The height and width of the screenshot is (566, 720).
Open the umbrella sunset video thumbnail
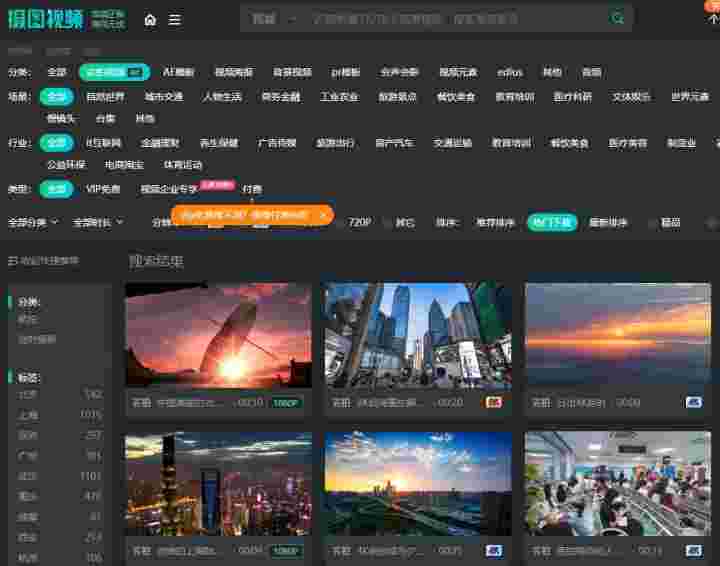pos(218,335)
